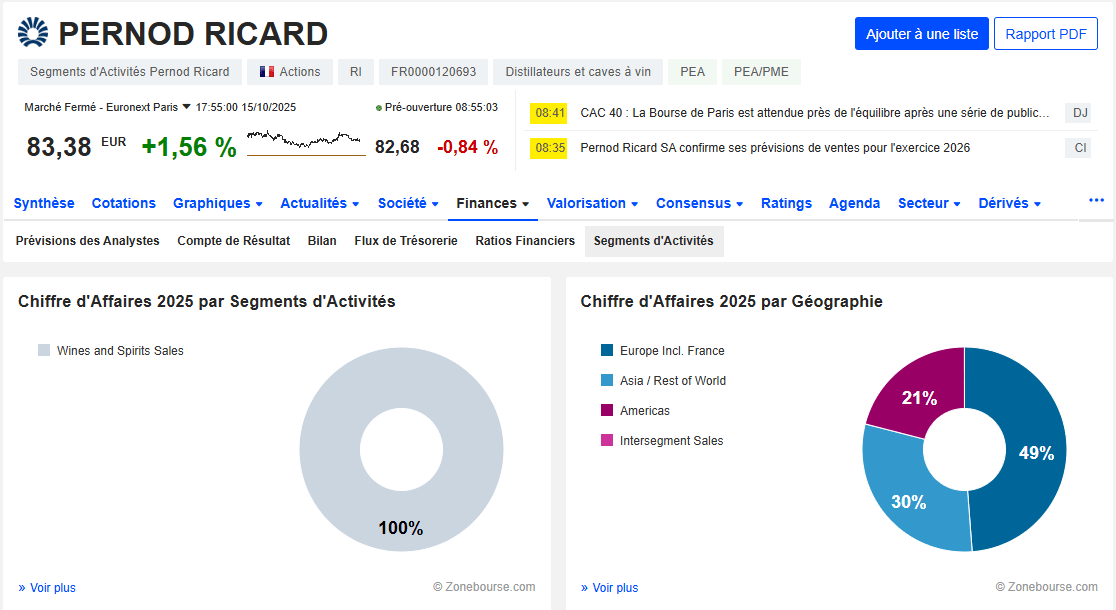Viewport: 1116px width, 610px height.
Task: Select the active Segments d'Activités sub-tab
Action: pos(654,241)
